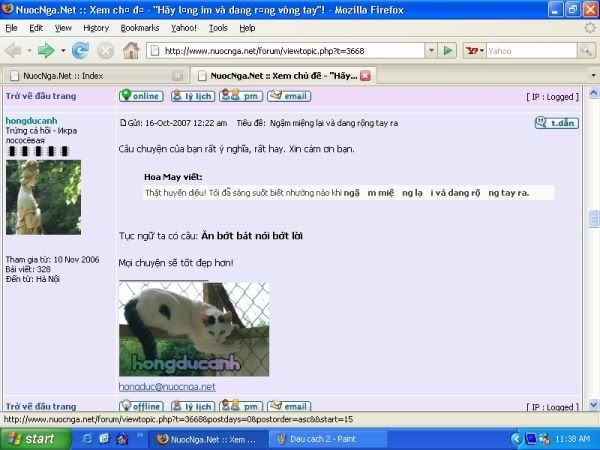Close the active 'Xem chủ đề' tab

[x=366, y=75]
